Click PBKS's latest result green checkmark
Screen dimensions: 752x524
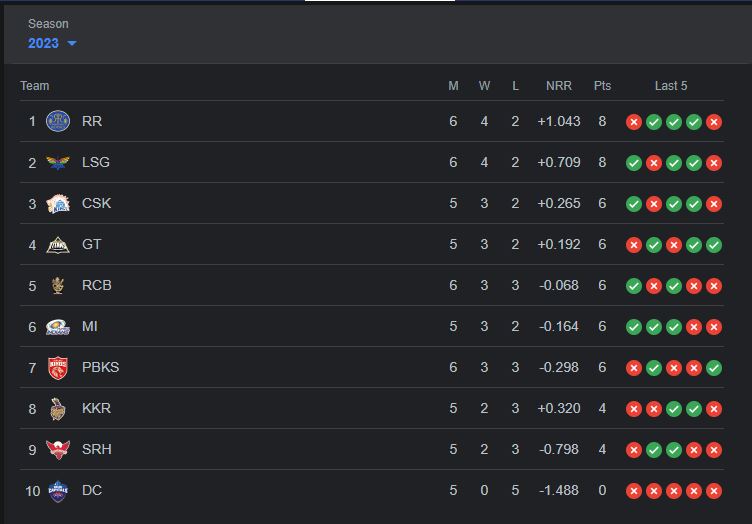(714, 367)
